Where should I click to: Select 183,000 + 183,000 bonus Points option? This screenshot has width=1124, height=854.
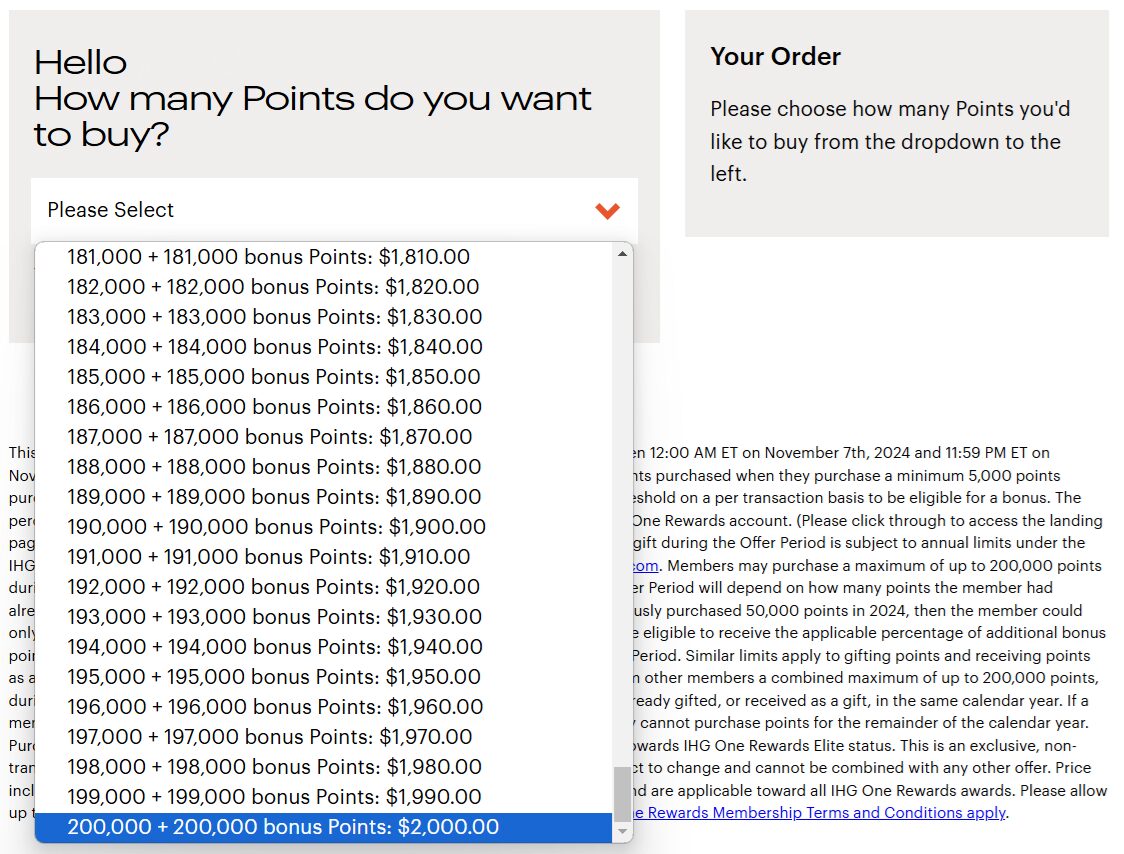[x=324, y=316]
